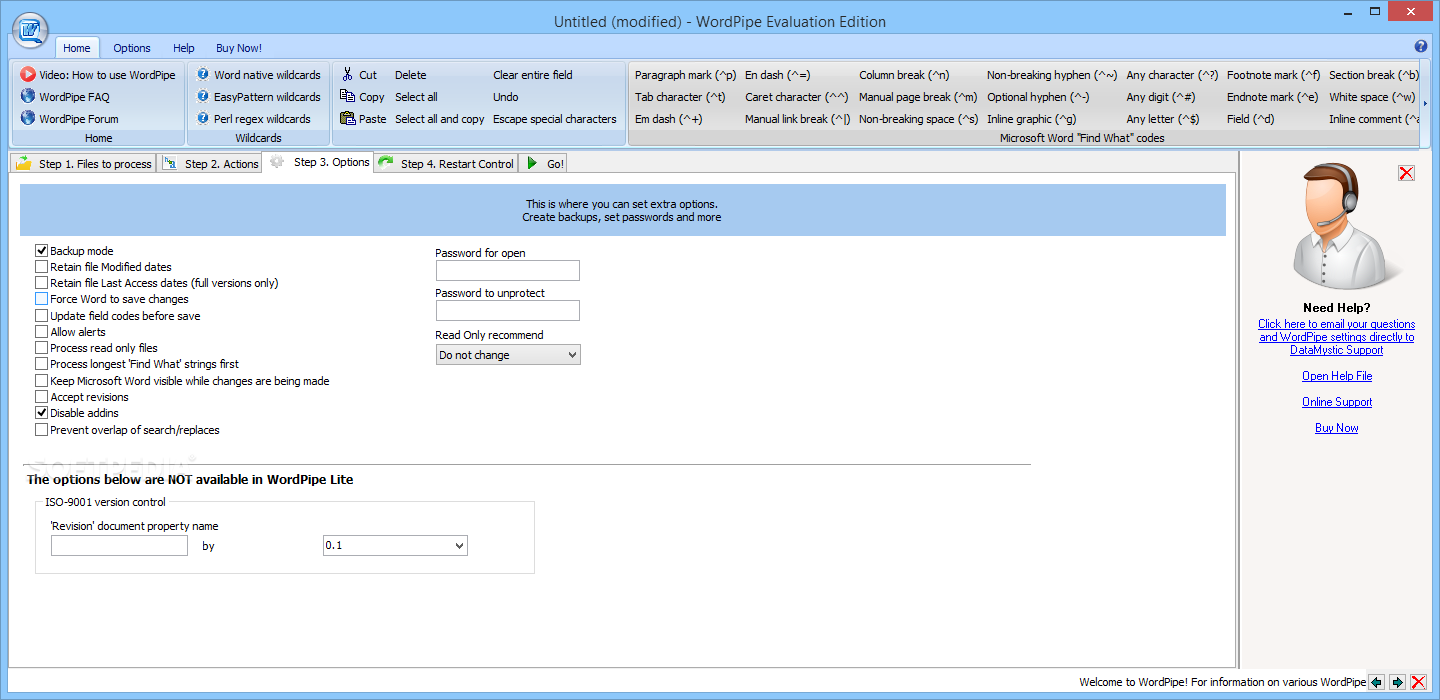
Task: Toggle the Backup mode checkbox
Action: pyautogui.click(x=41, y=251)
